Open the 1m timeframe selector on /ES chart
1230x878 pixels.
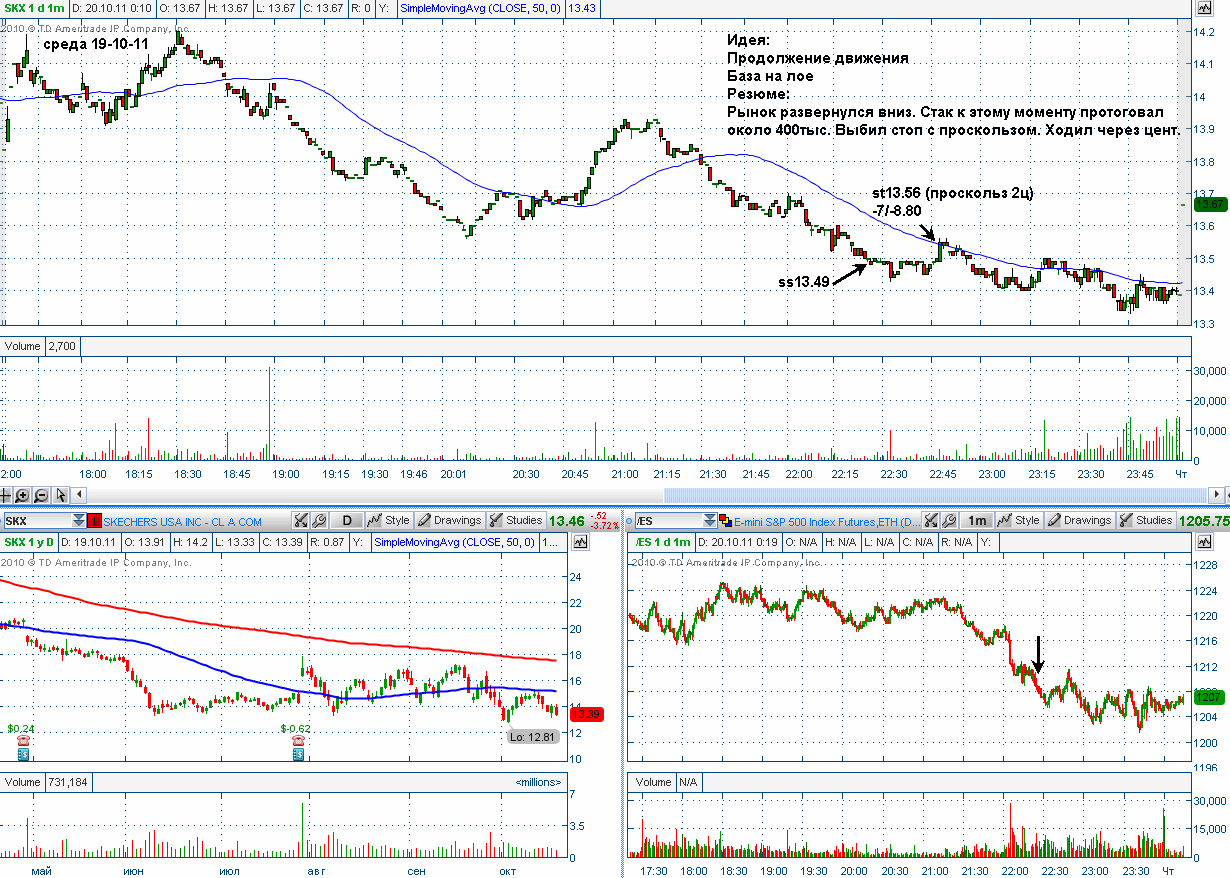pyautogui.click(x=978, y=521)
